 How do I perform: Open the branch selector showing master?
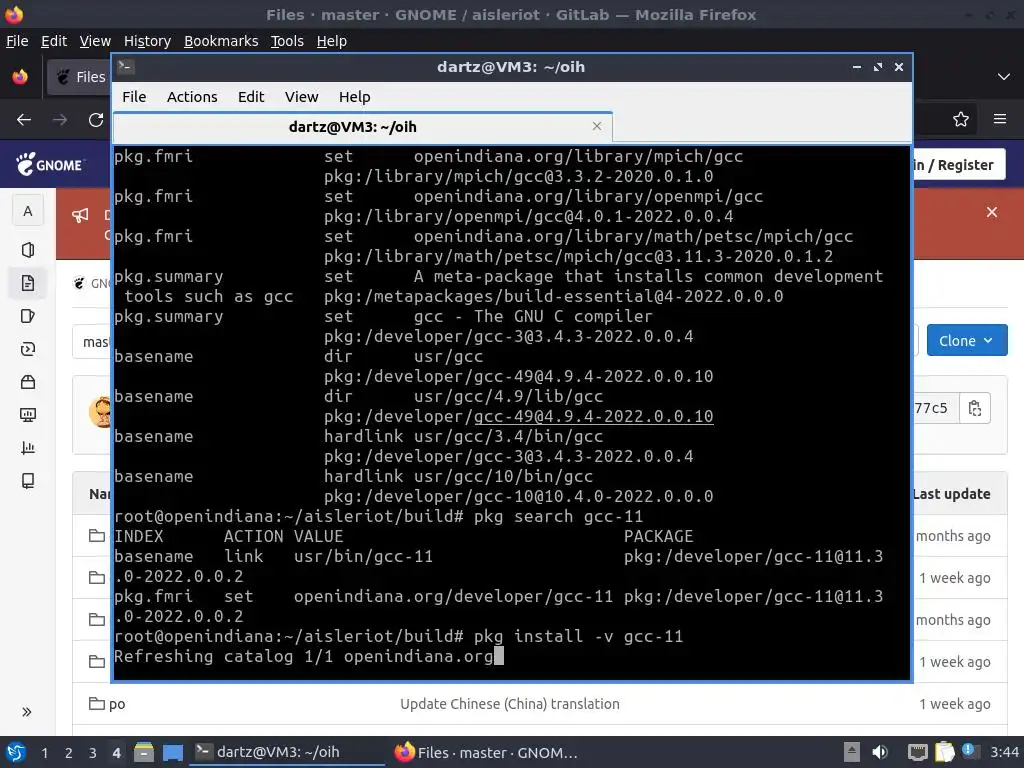(x=91, y=342)
